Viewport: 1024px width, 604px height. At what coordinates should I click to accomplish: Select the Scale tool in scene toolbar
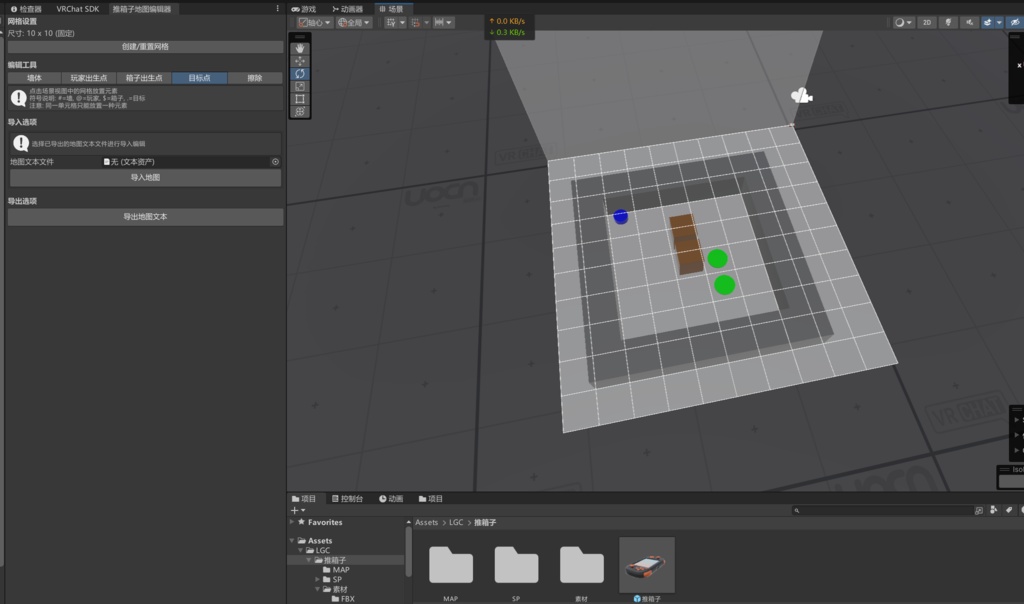300,86
